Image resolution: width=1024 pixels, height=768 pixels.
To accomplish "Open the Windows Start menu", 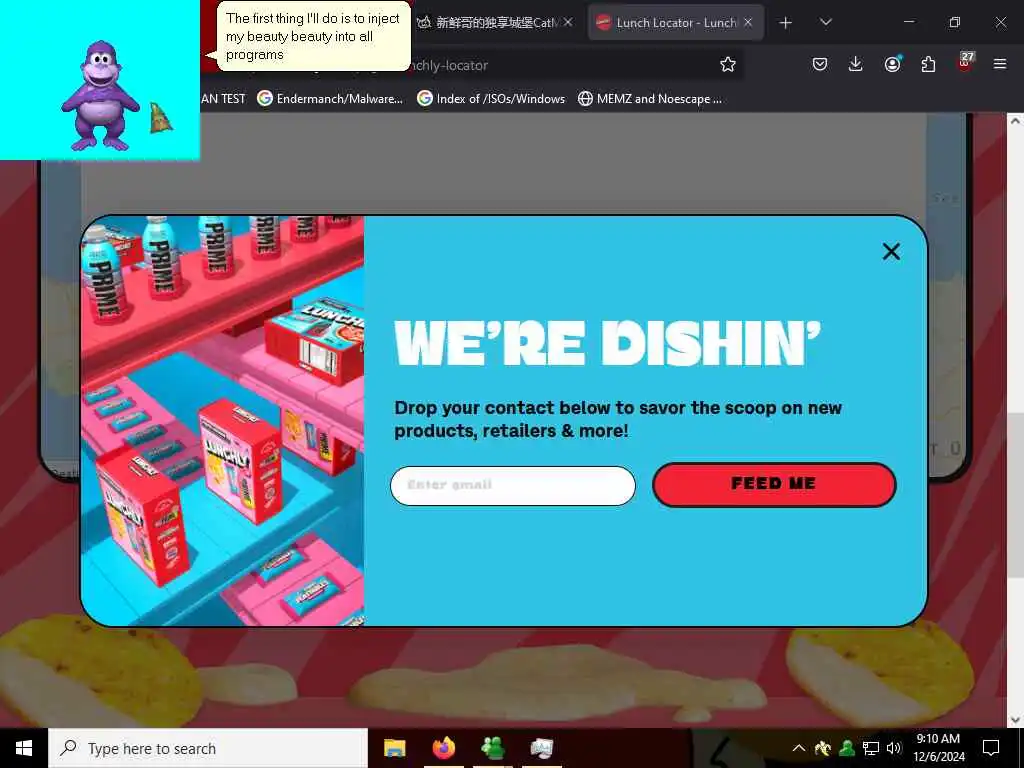I will (24, 748).
